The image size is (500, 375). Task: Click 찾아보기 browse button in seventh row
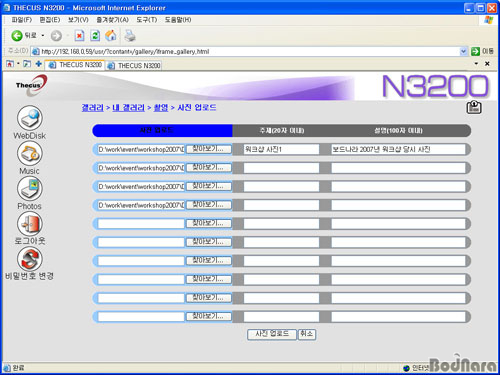pyautogui.click(x=208, y=261)
